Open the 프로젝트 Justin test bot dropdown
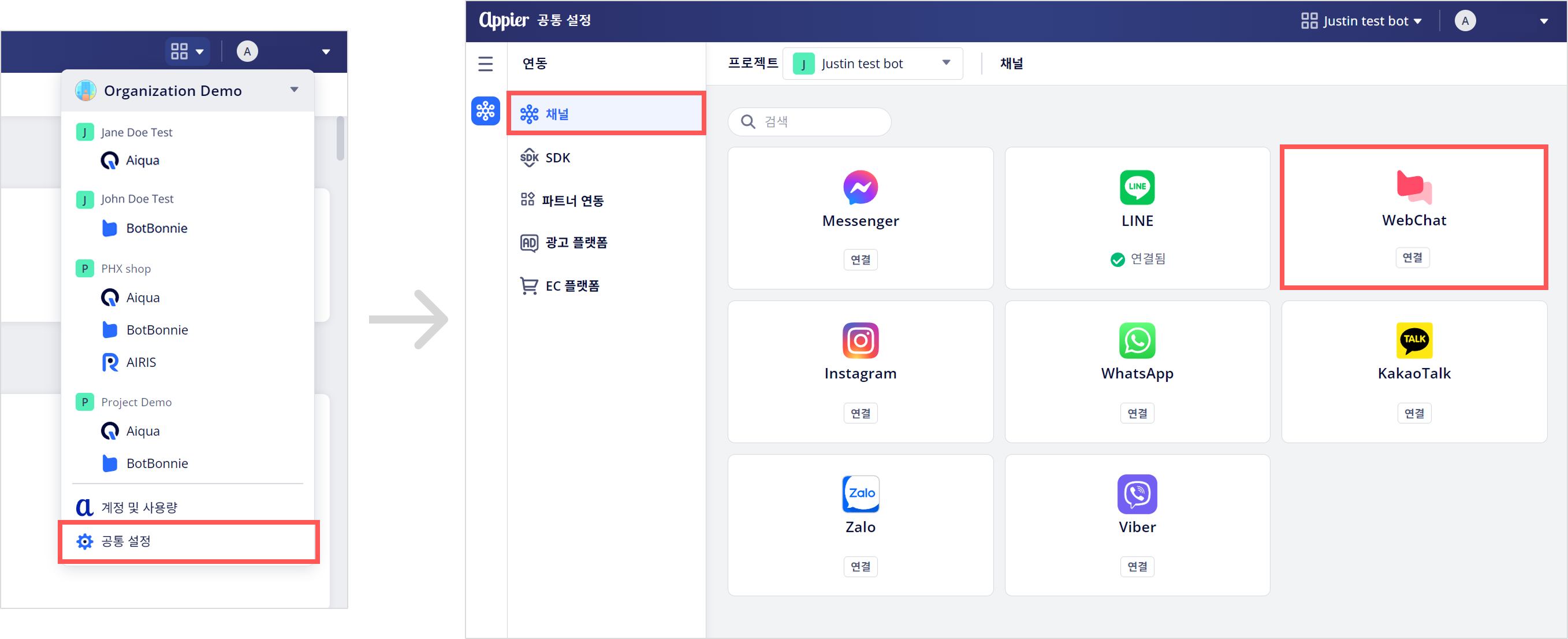 [x=873, y=64]
